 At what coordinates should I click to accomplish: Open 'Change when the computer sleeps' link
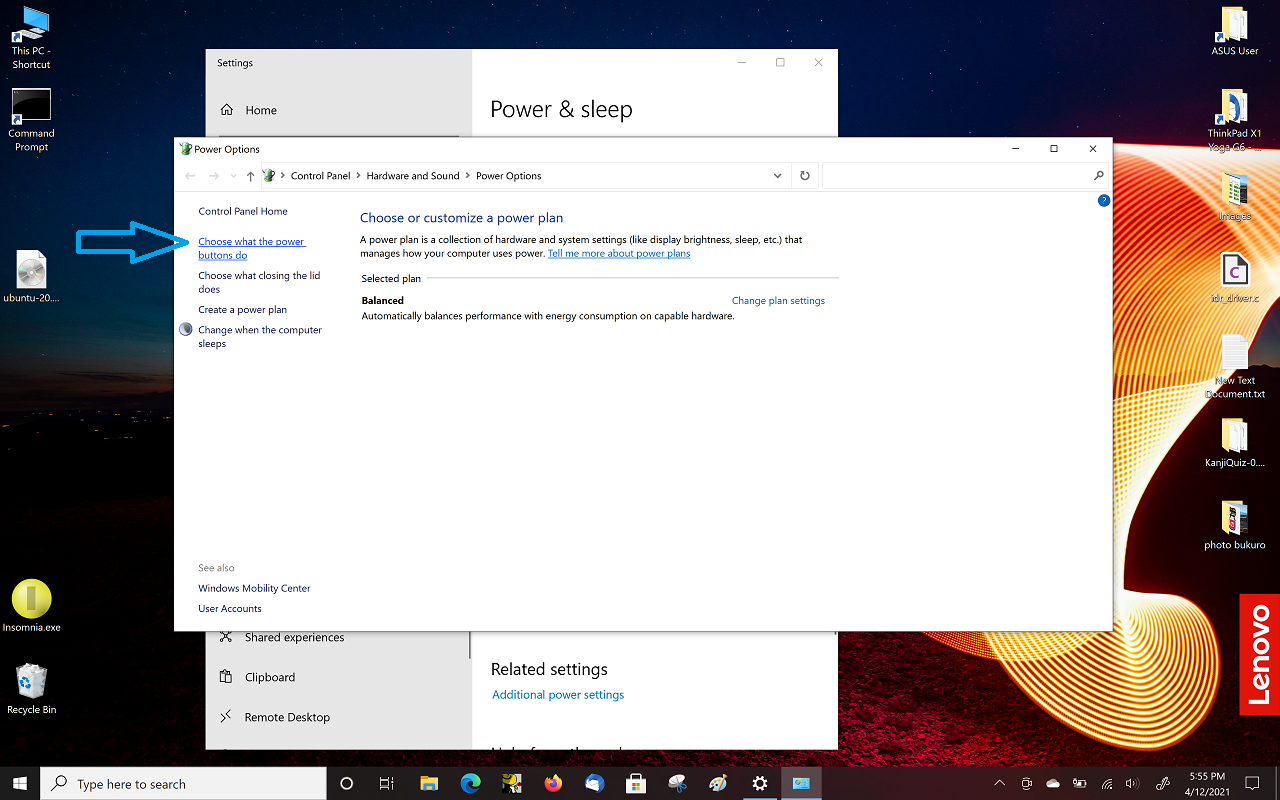tap(260, 336)
